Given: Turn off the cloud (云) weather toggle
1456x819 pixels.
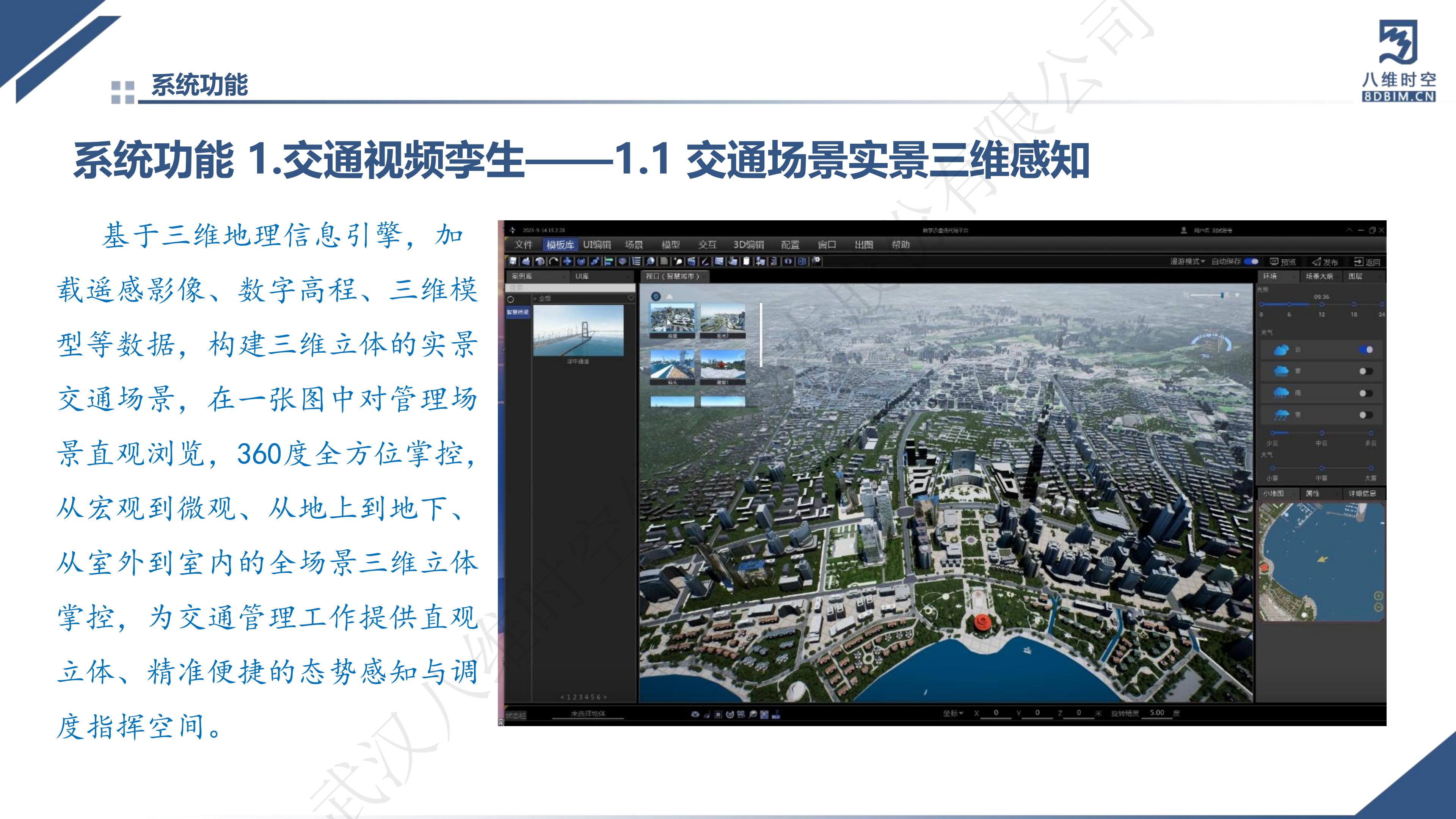Looking at the screenshot, I should 1365,350.
